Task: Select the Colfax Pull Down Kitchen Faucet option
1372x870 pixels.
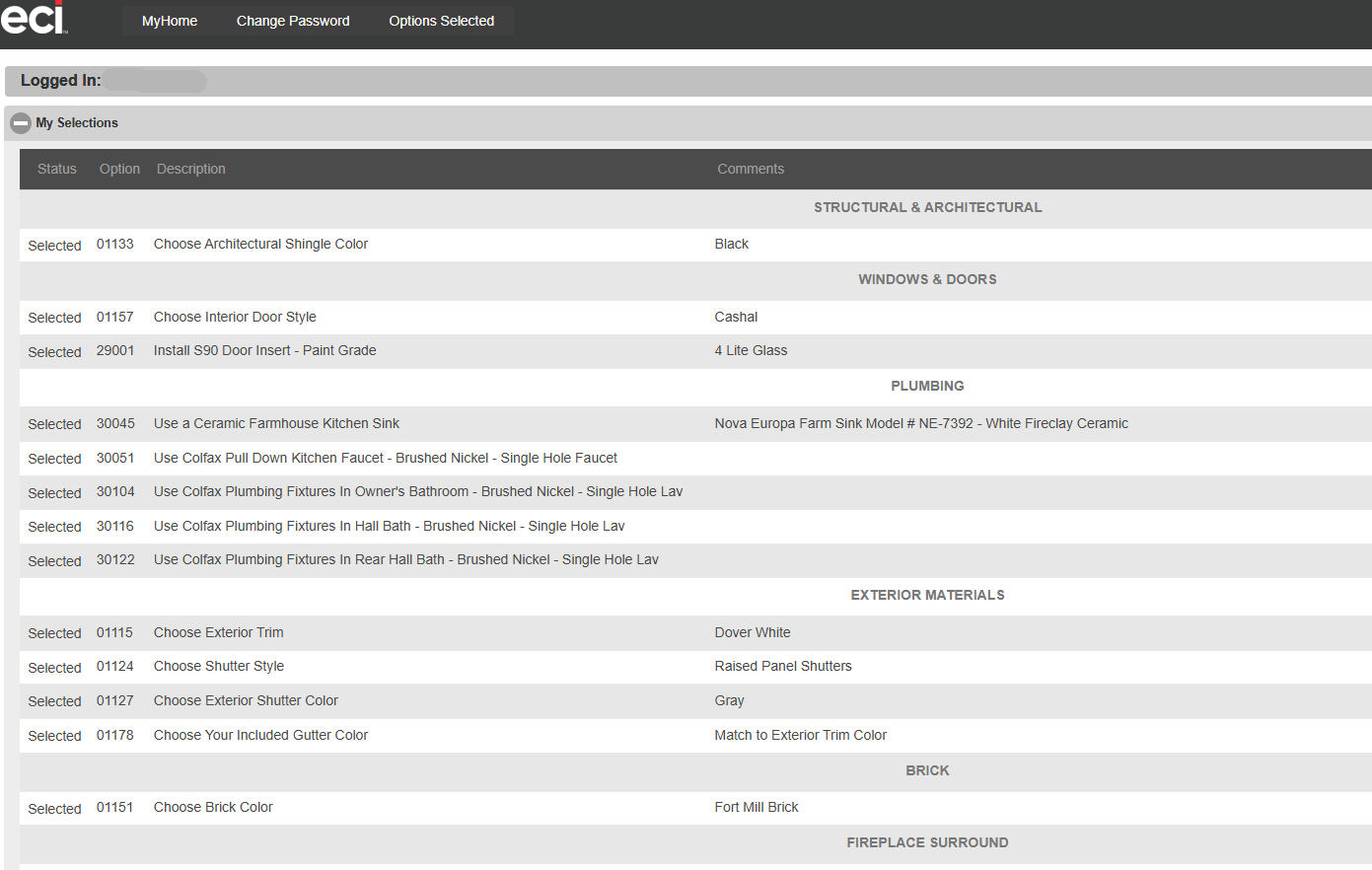Action: point(385,458)
